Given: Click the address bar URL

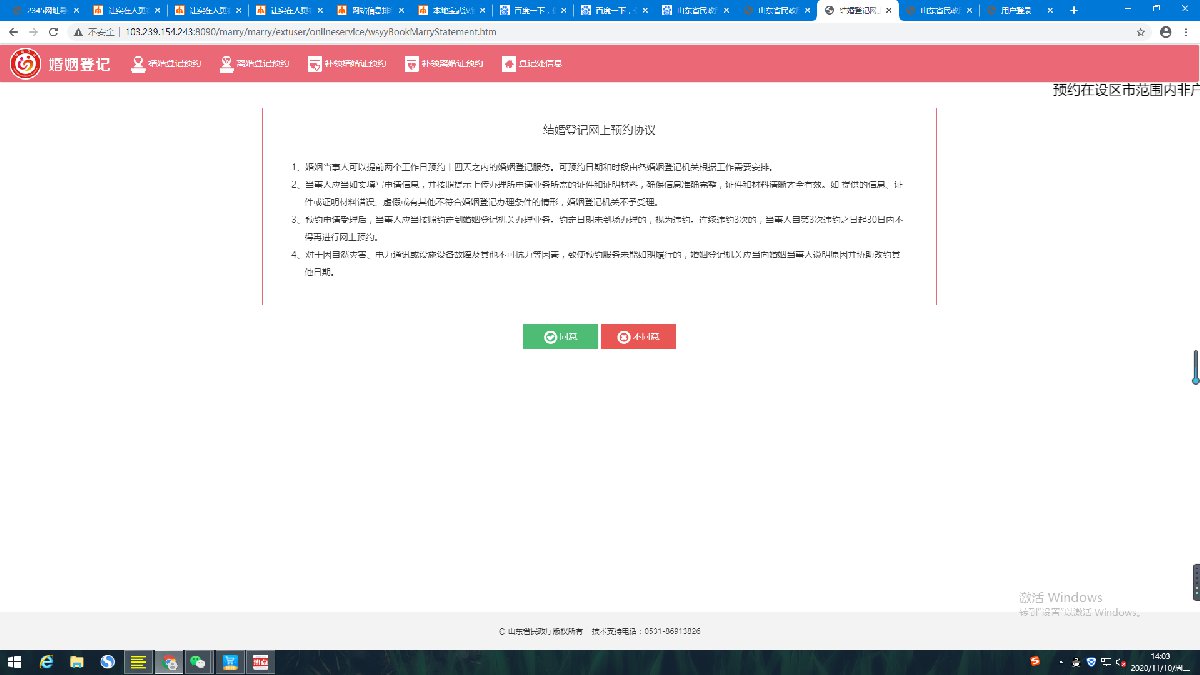Looking at the screenshot, I should [310, 32].
